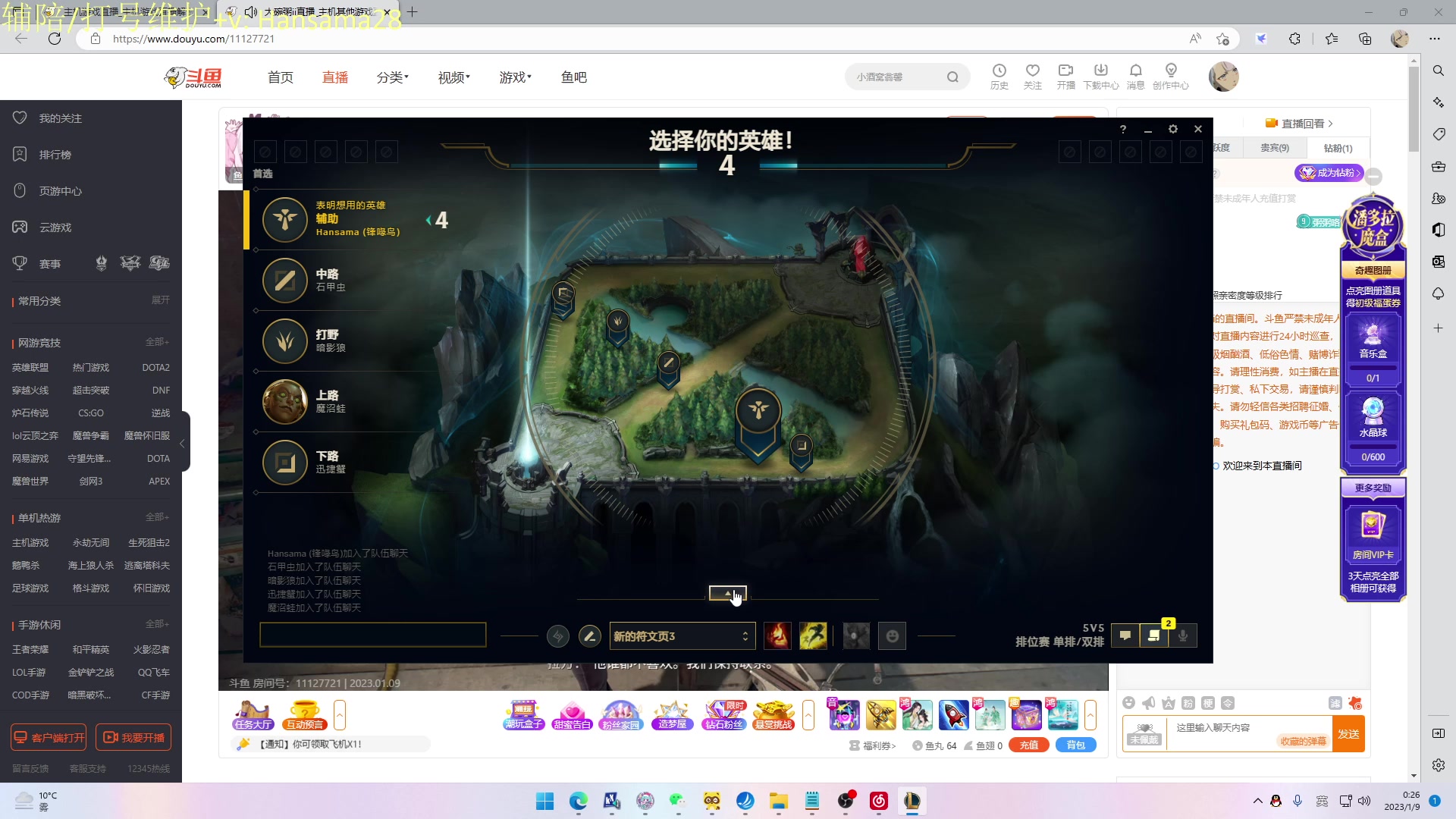Open the rocket gift icon
Viewport: 1456px width, 819px height.
click(953, 715)
